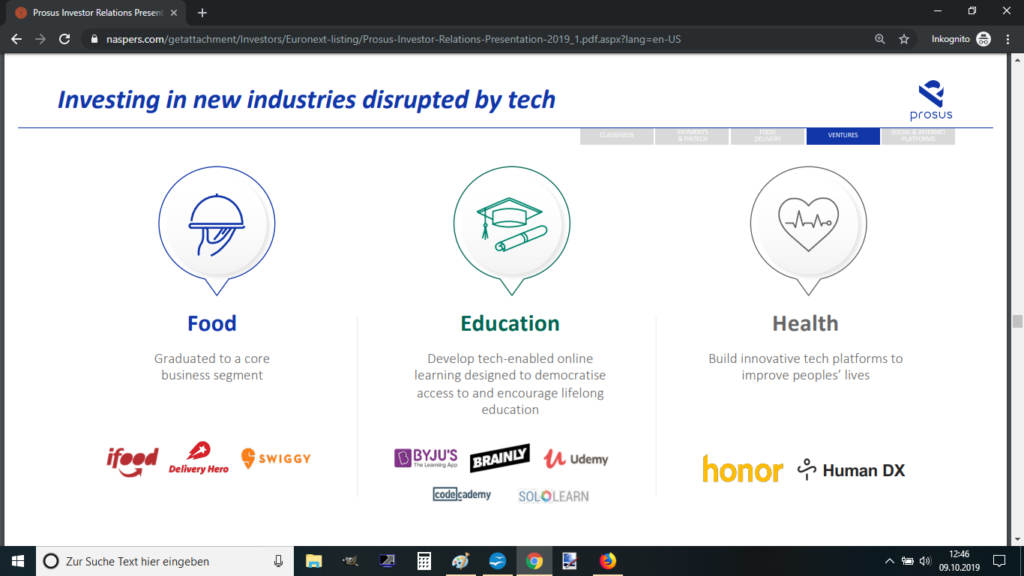Image resolution: width=1024 pixels, height=576 pixels.
Task: Select the highlighted Ventures section tab
Action: click(843, 136)
